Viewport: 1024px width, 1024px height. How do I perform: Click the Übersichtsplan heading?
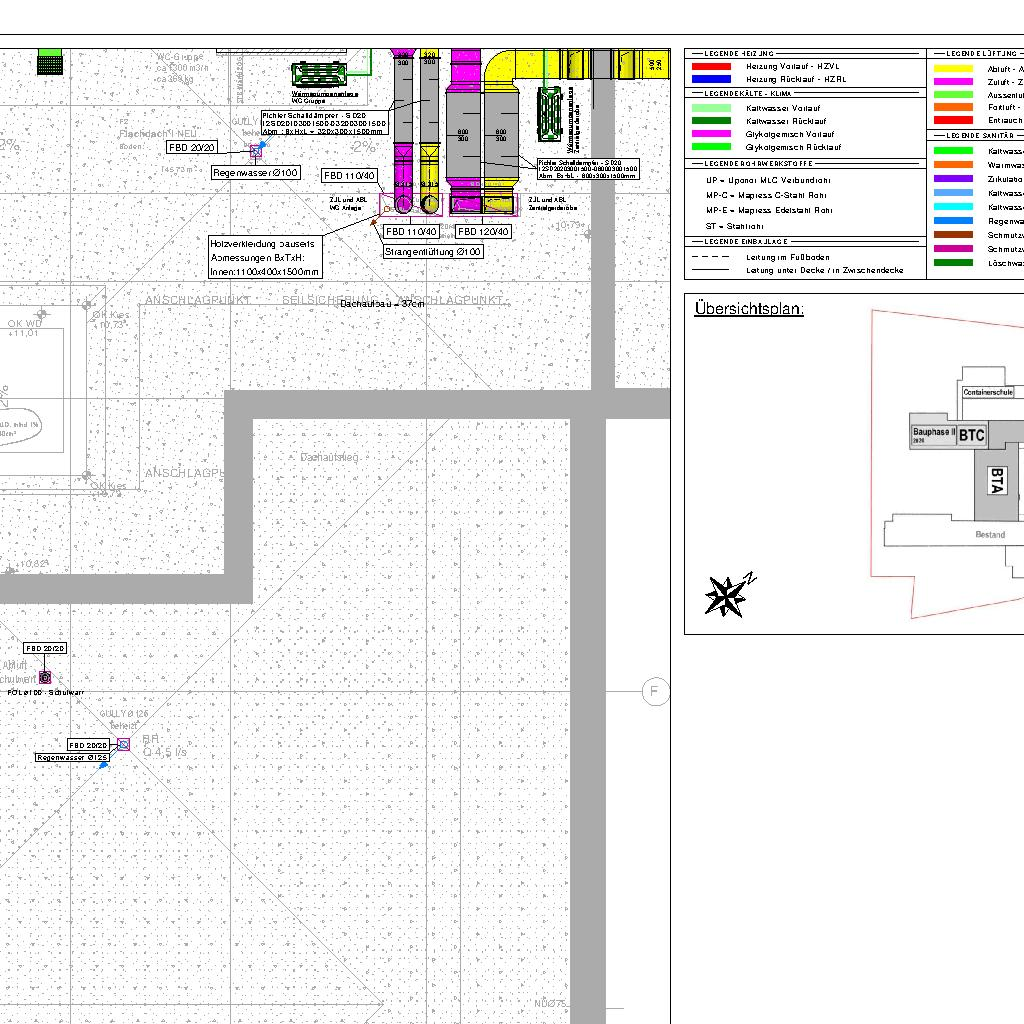click(x=749, y=309)
